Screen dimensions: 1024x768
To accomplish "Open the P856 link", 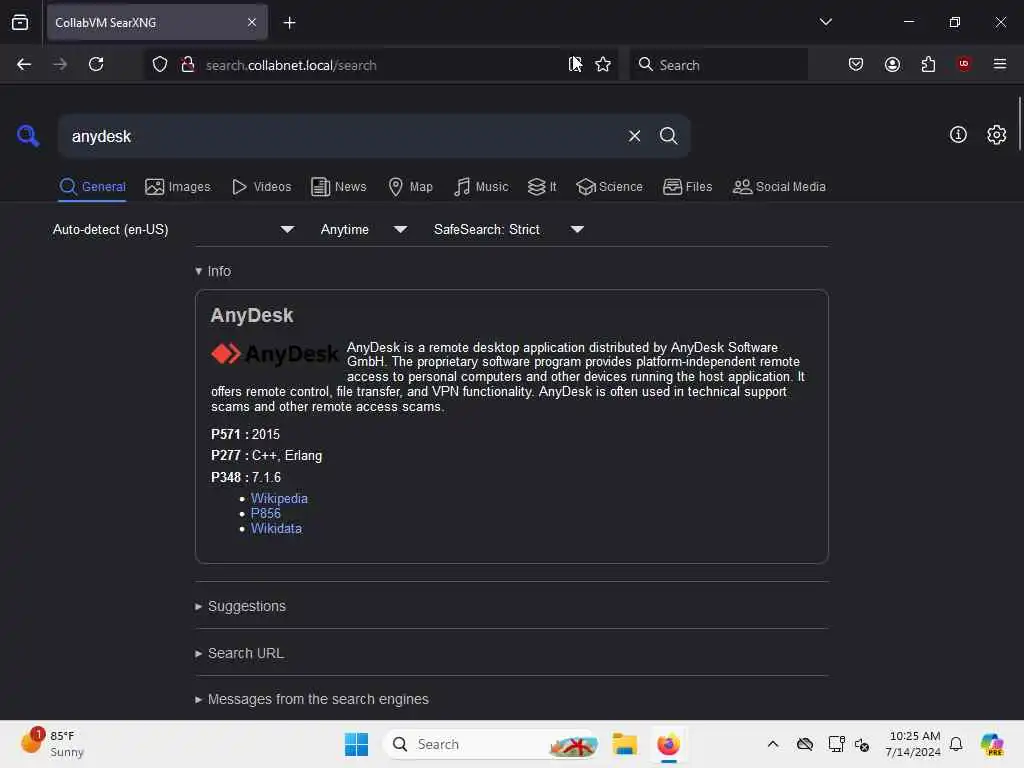I will coord(266,513).
